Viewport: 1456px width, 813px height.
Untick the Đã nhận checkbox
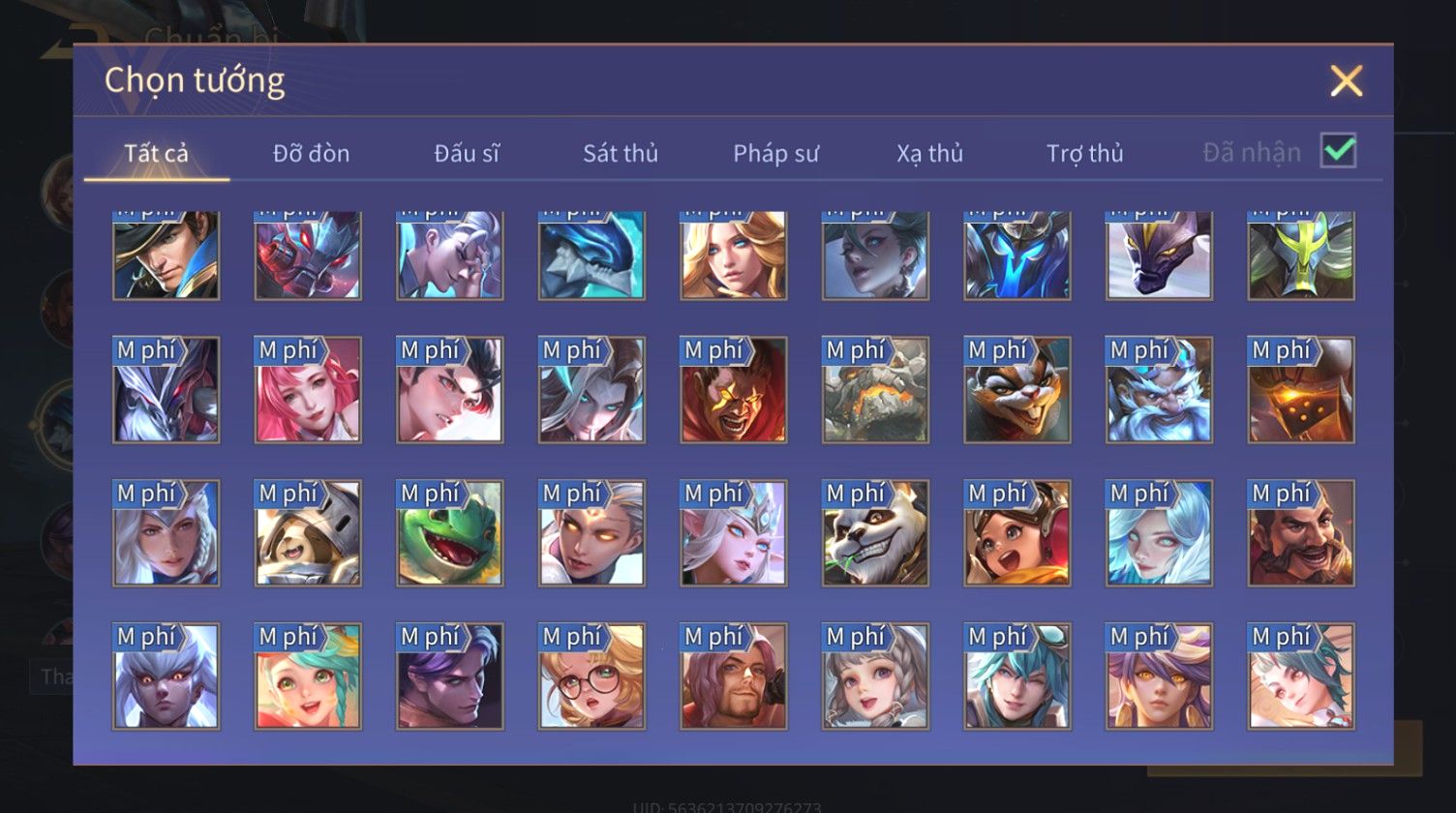click(1339, 150)
